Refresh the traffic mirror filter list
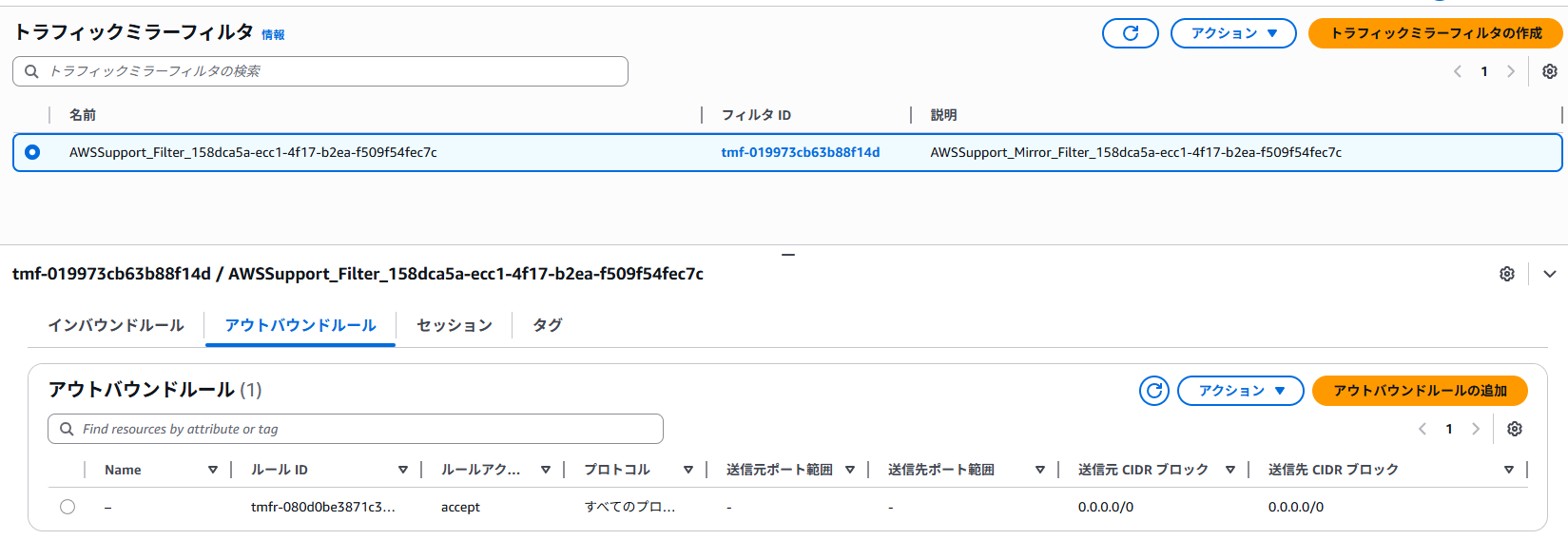The height and width of the screenshot is (540, 1568). click(x=1130, y=33)
